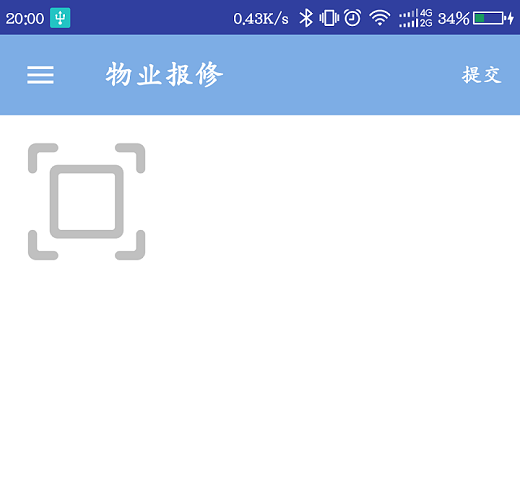Tap the vibrate mode icon
Screen dimensions: 520x478
click(329, 18)
